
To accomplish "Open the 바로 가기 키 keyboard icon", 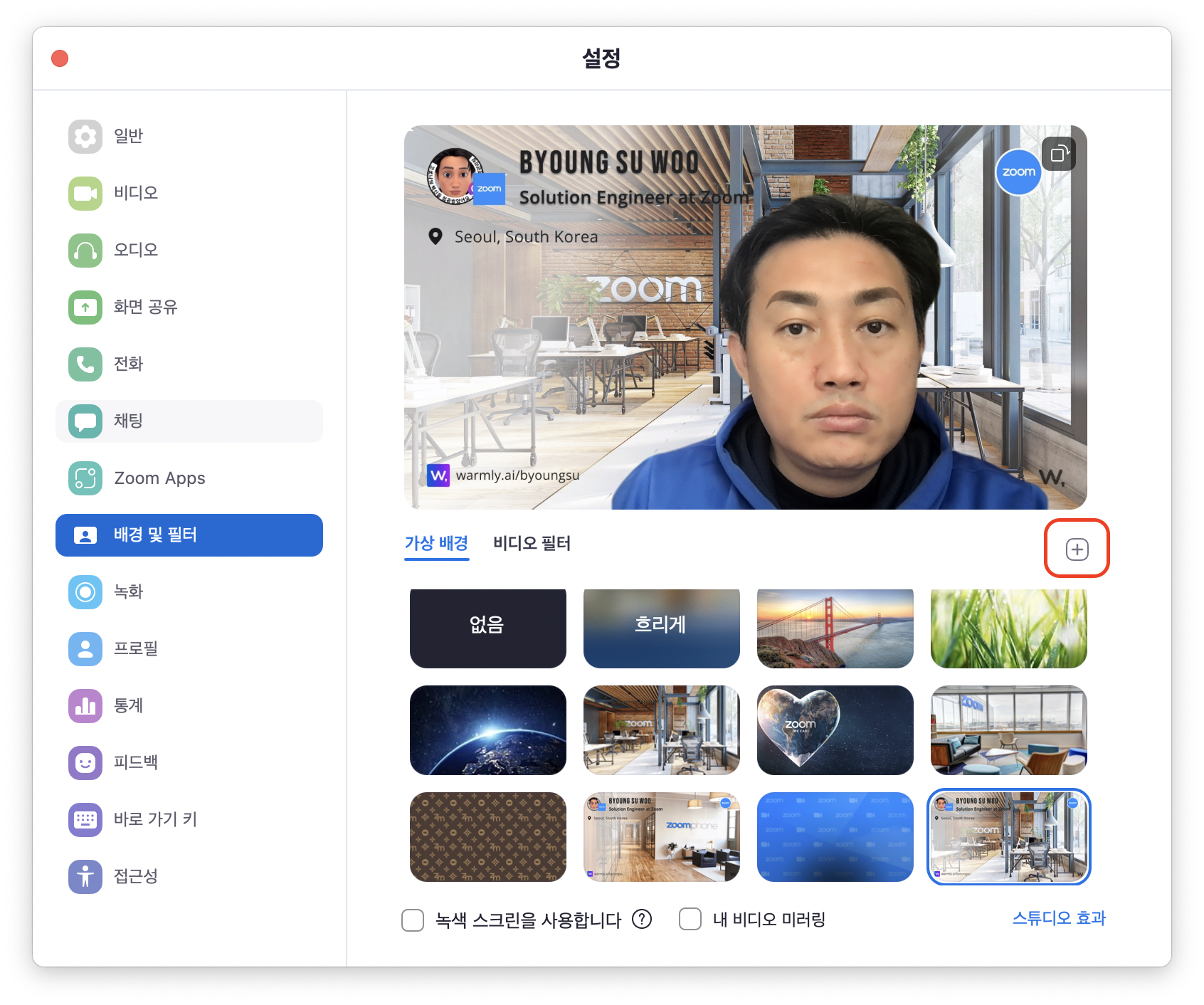I will (x=85, y=819).
